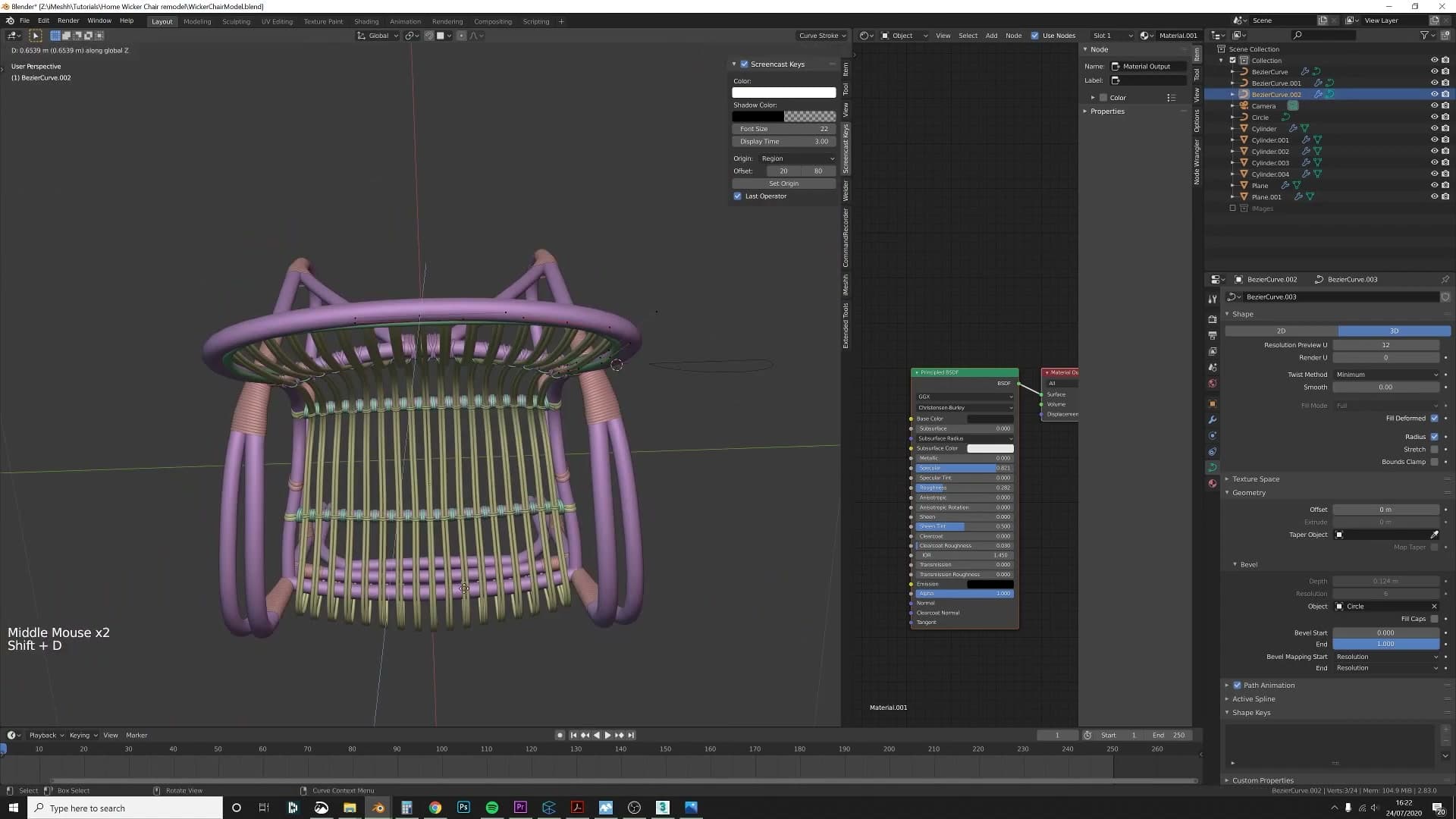Screen dimensions: 1456x819
Task: Open the Global transform orientation dropdown
Action: coord(378,36)
